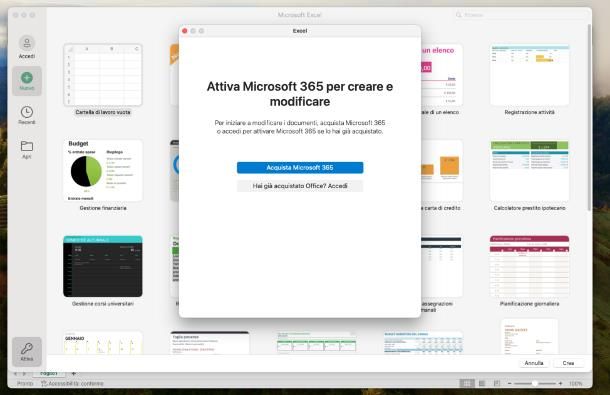Go to previous sheet arrow
Screen dimensions: 610x395
(x=16, y=374)
